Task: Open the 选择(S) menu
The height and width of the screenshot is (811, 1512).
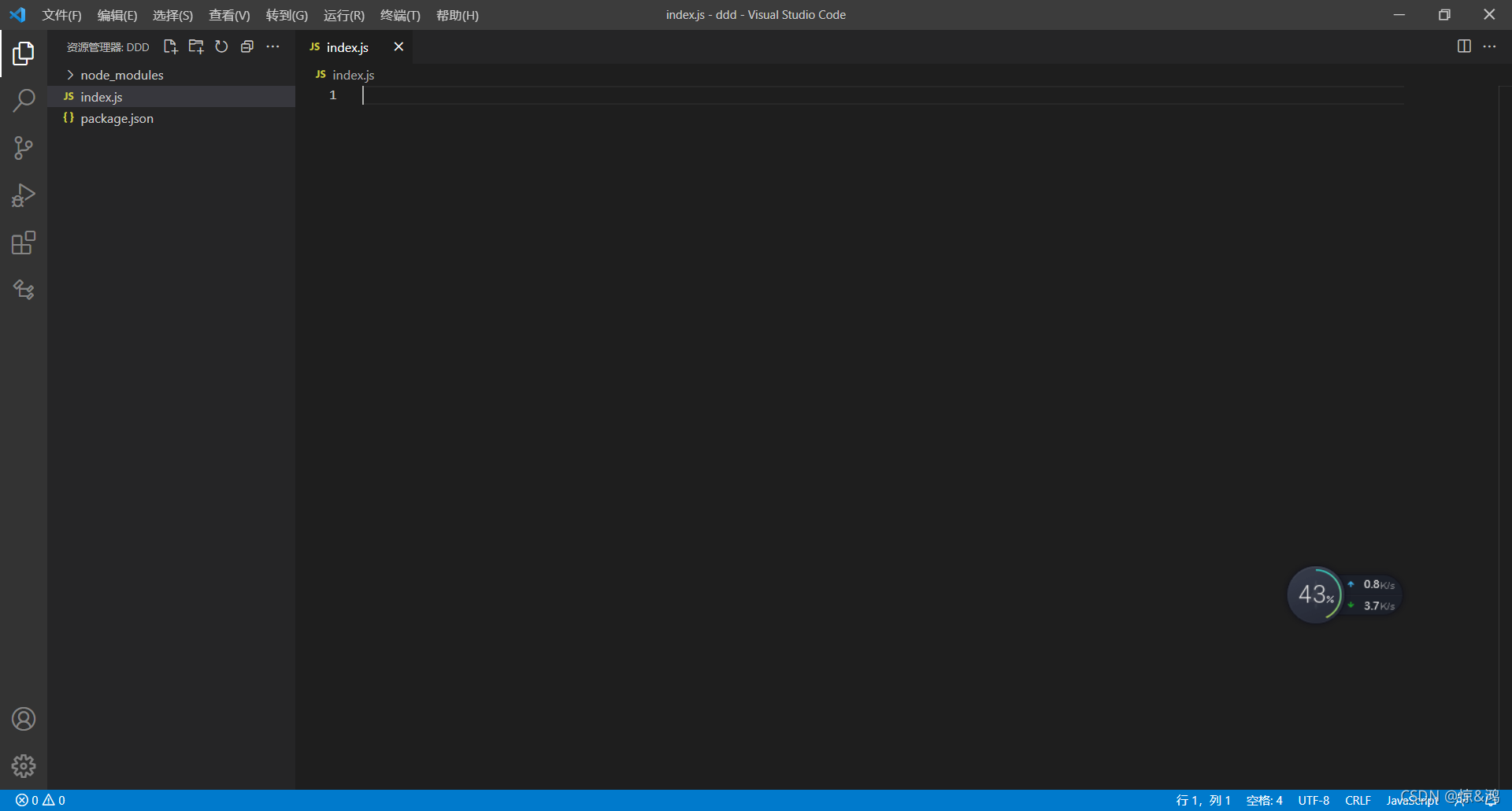Action: (172, 15)
